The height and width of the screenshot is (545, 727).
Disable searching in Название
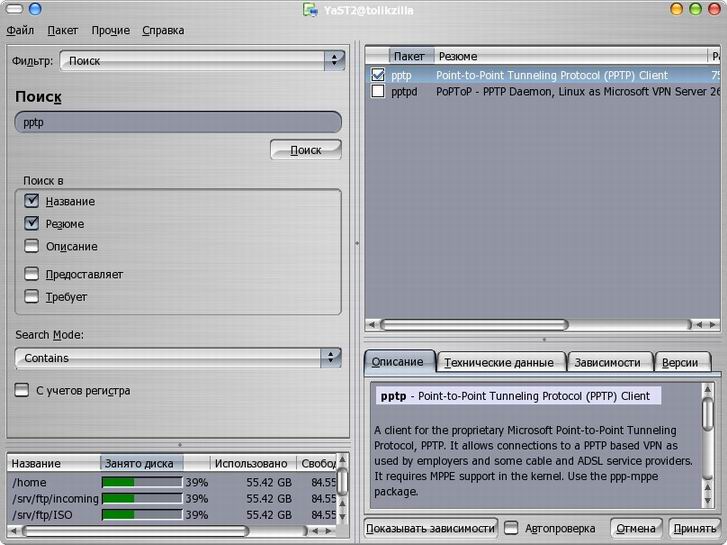pyautogui.click(x=32, y=201)
